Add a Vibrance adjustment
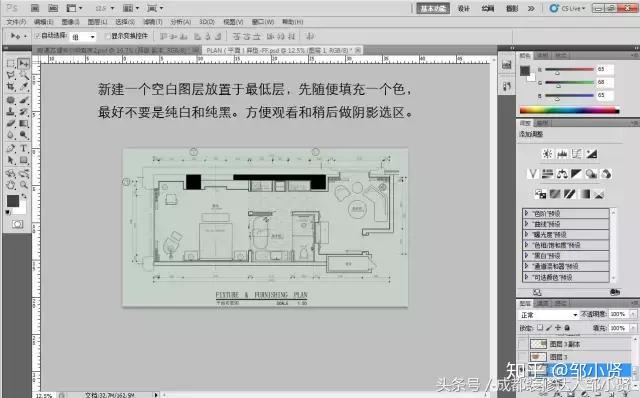The image size is (640, 398). [x=533, y=174]
